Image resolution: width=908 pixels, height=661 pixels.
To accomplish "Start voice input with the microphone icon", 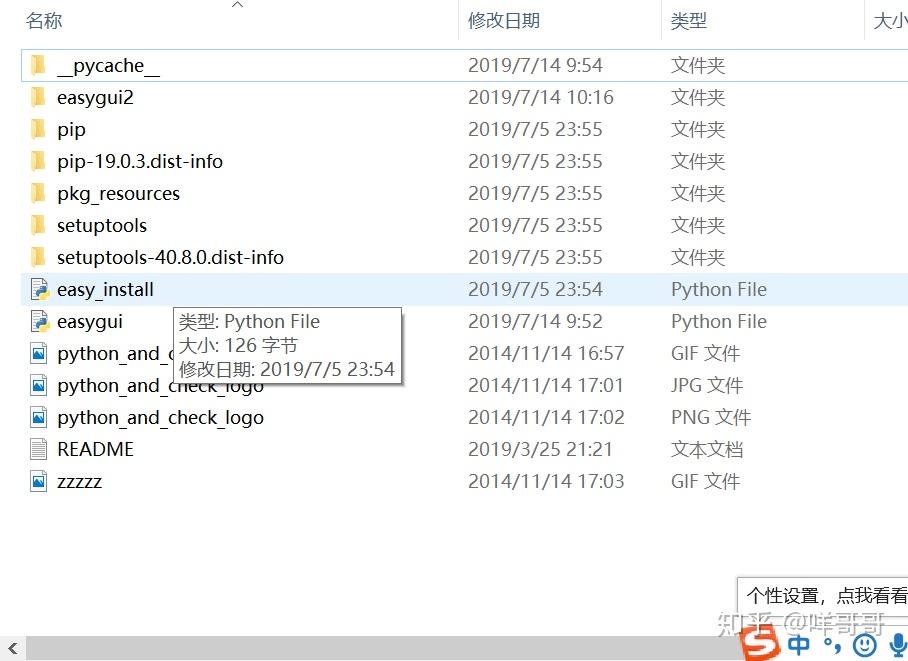I will coord(898,645).
